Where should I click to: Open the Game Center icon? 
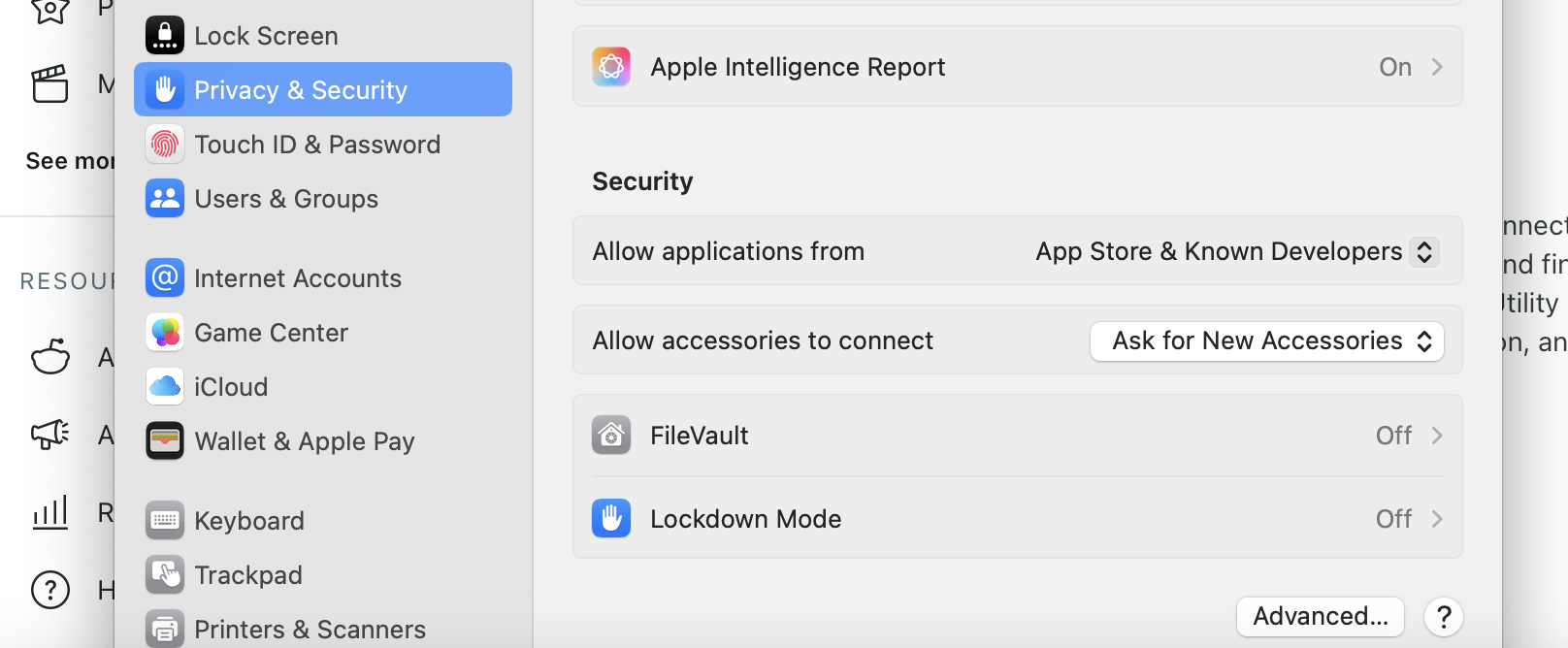[x=165, y=333]
